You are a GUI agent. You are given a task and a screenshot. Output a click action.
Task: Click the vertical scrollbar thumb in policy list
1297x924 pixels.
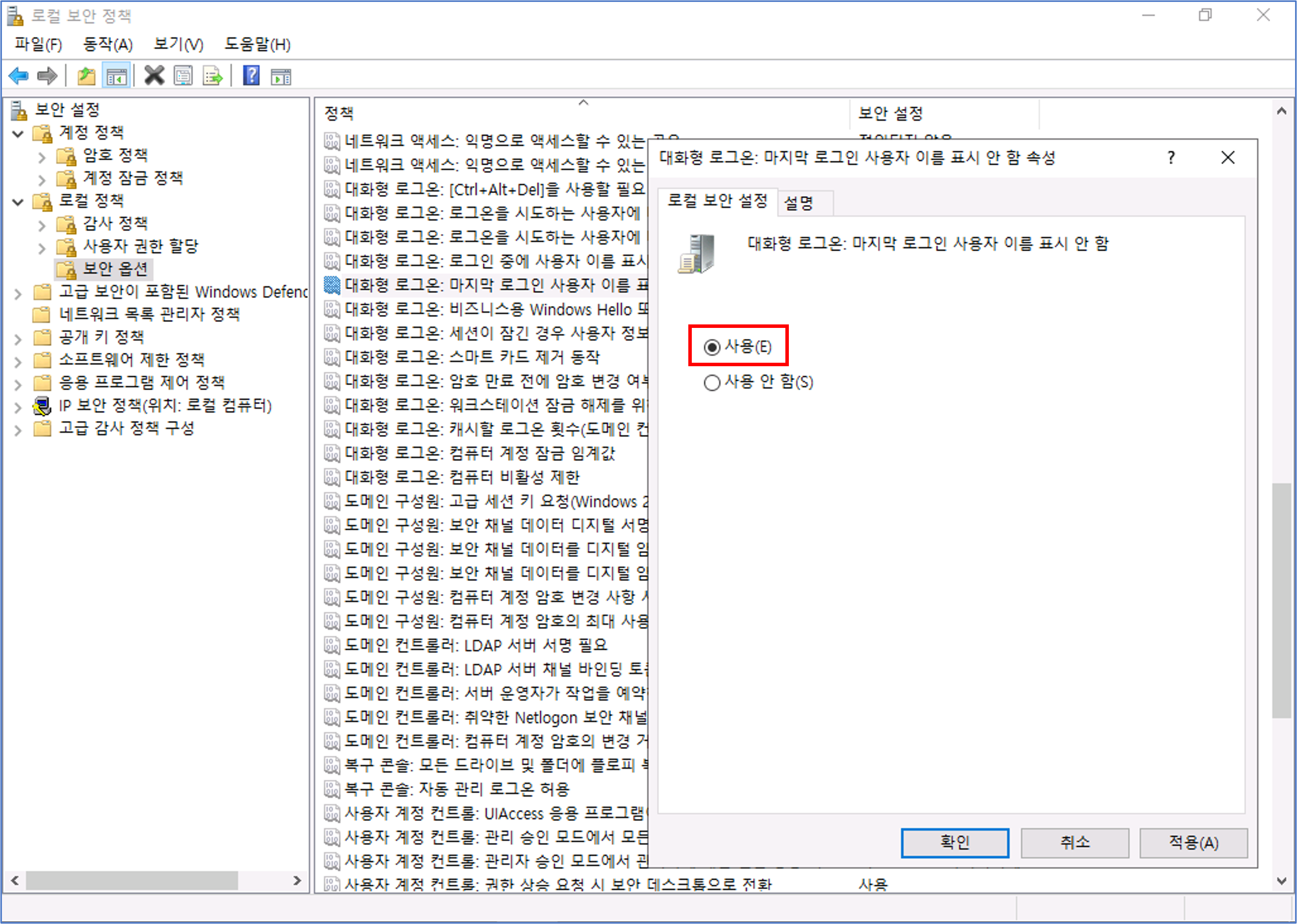pos(1281,600)
